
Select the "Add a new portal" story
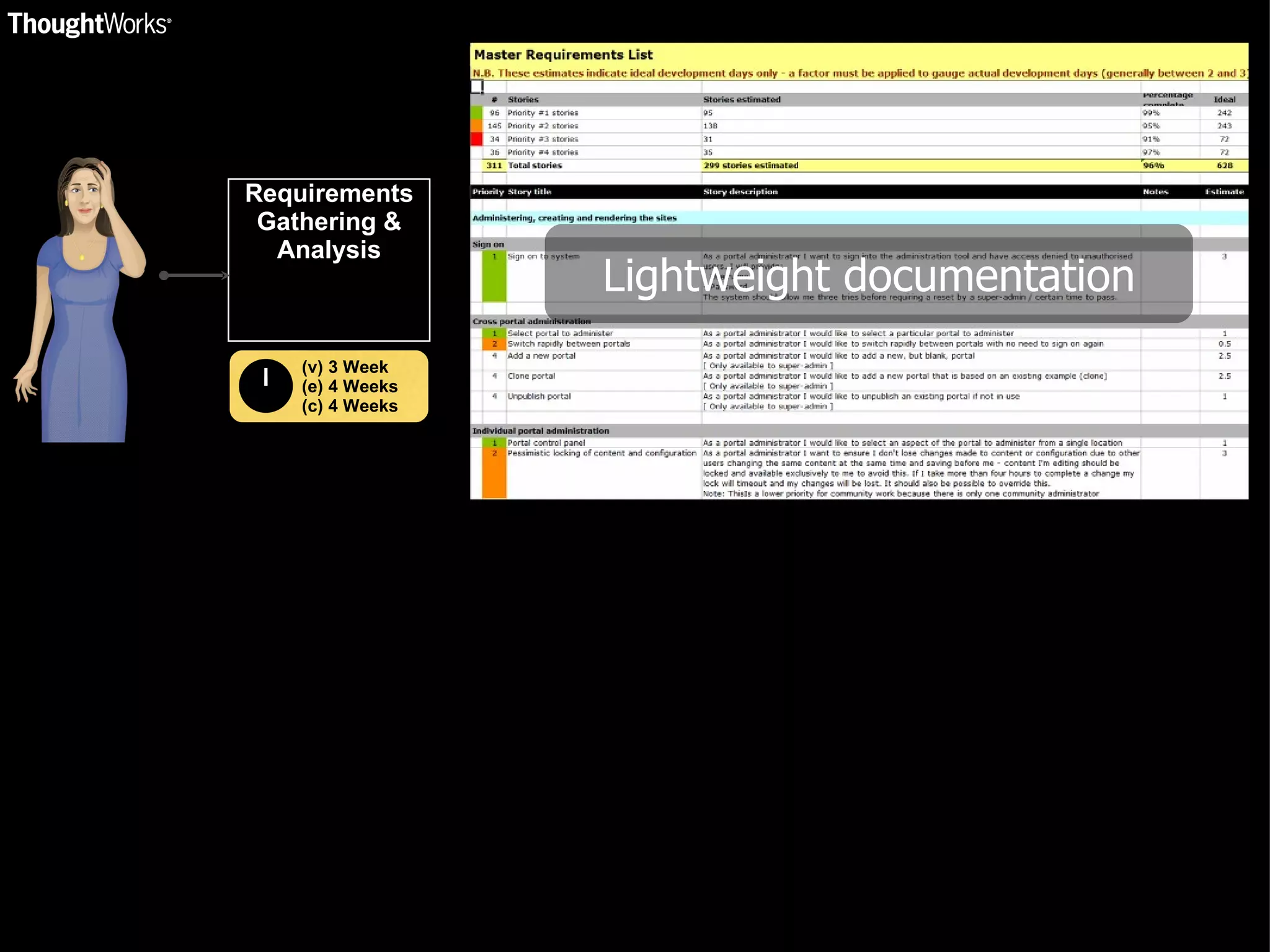click(541, 356)
